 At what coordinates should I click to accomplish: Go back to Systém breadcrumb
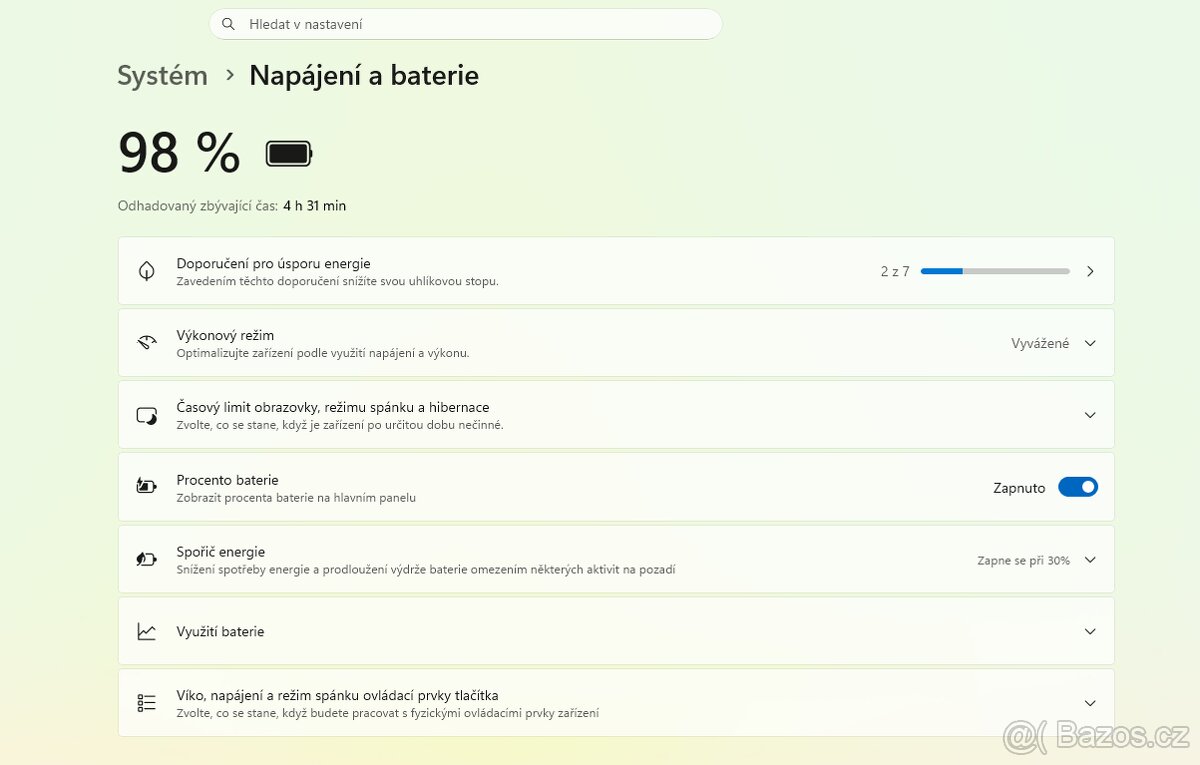162,76
